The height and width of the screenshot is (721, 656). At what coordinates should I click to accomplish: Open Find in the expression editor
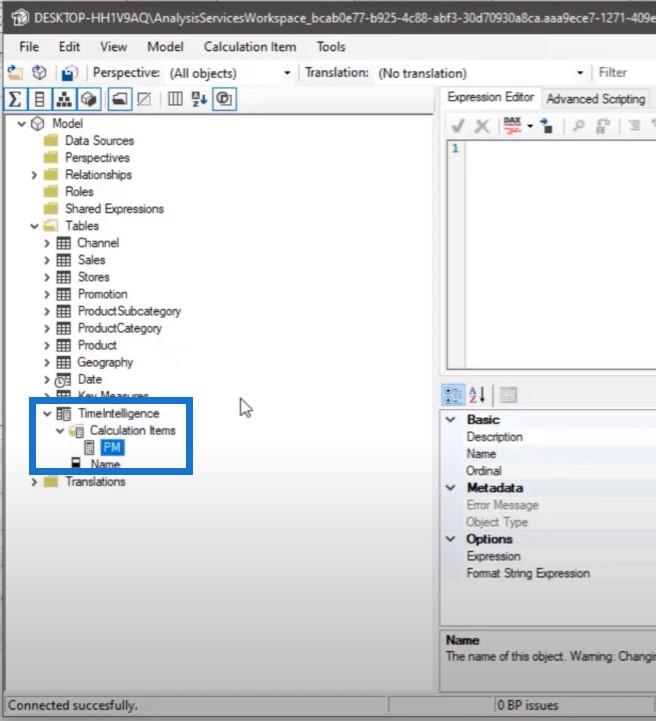click(x=579, y=126)
